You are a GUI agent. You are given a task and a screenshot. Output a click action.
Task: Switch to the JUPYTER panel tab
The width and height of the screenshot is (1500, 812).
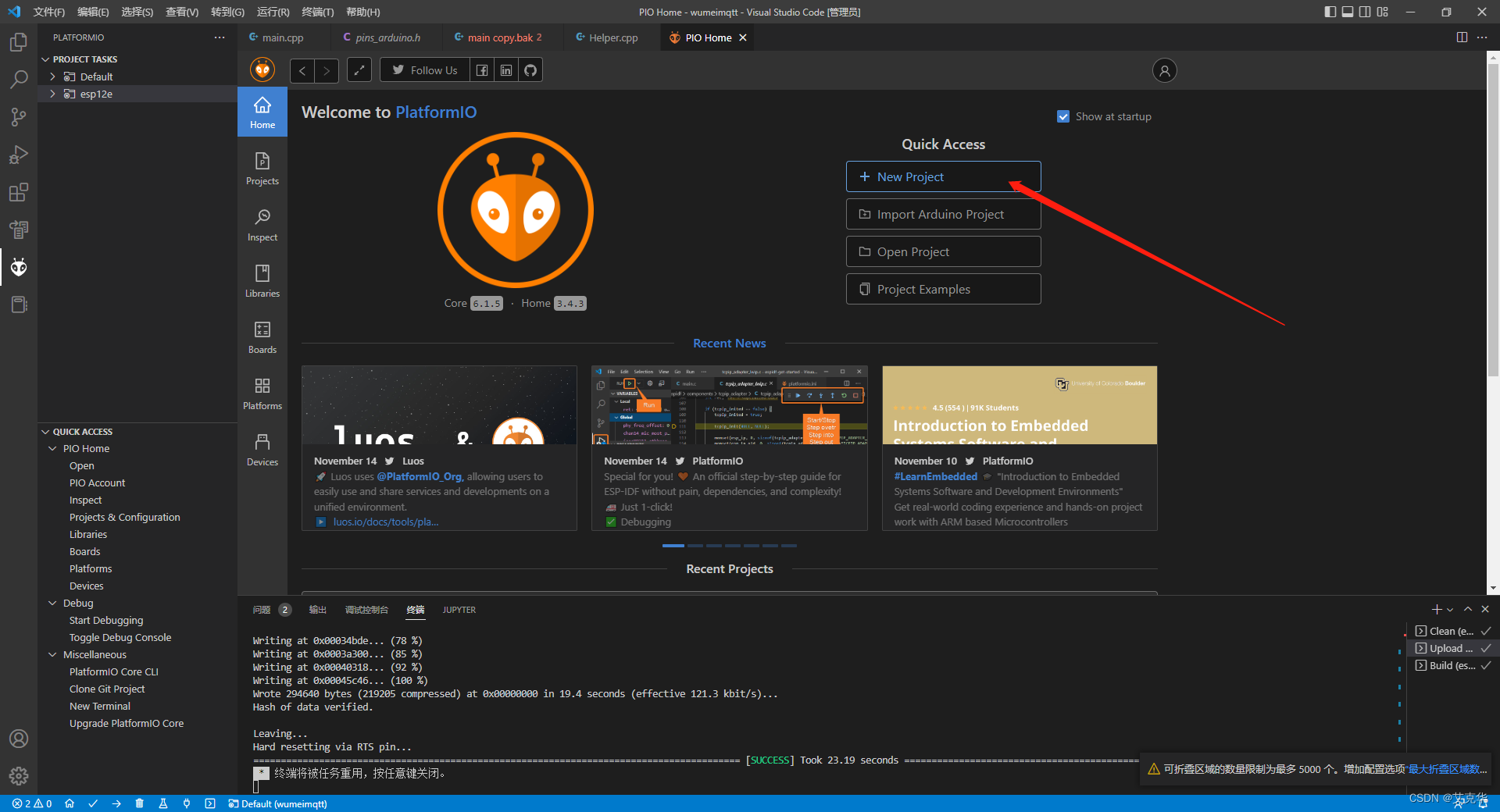pos(459,610)
